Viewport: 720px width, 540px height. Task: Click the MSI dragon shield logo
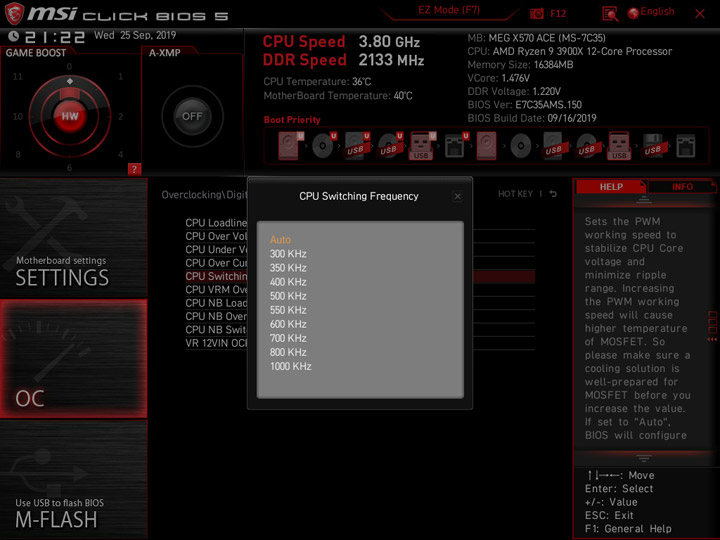tap(14, 14)
